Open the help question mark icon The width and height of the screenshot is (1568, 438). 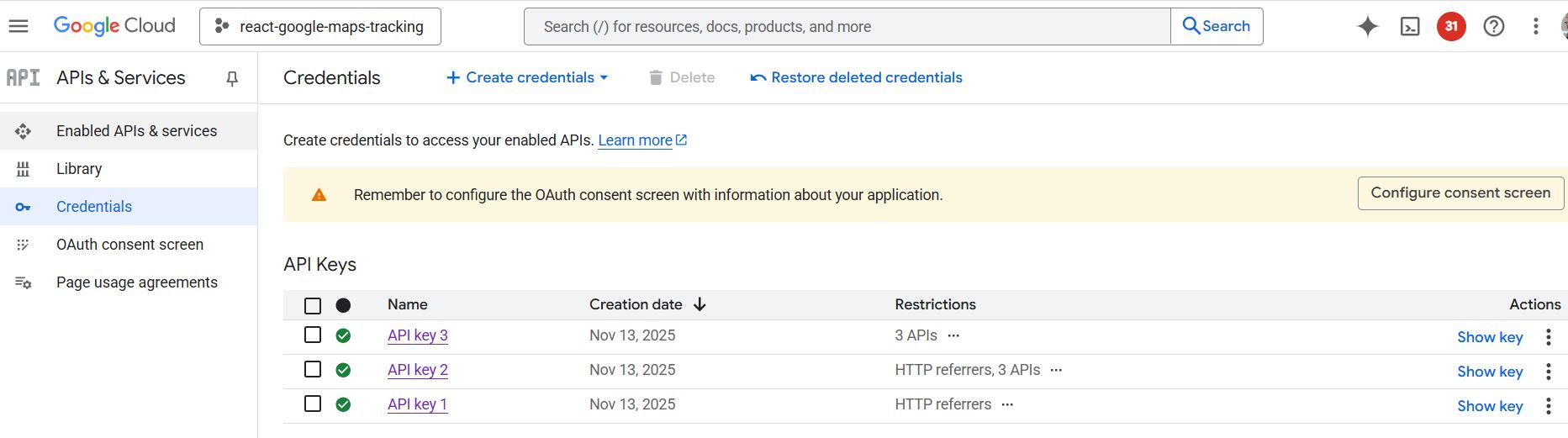1494,27
